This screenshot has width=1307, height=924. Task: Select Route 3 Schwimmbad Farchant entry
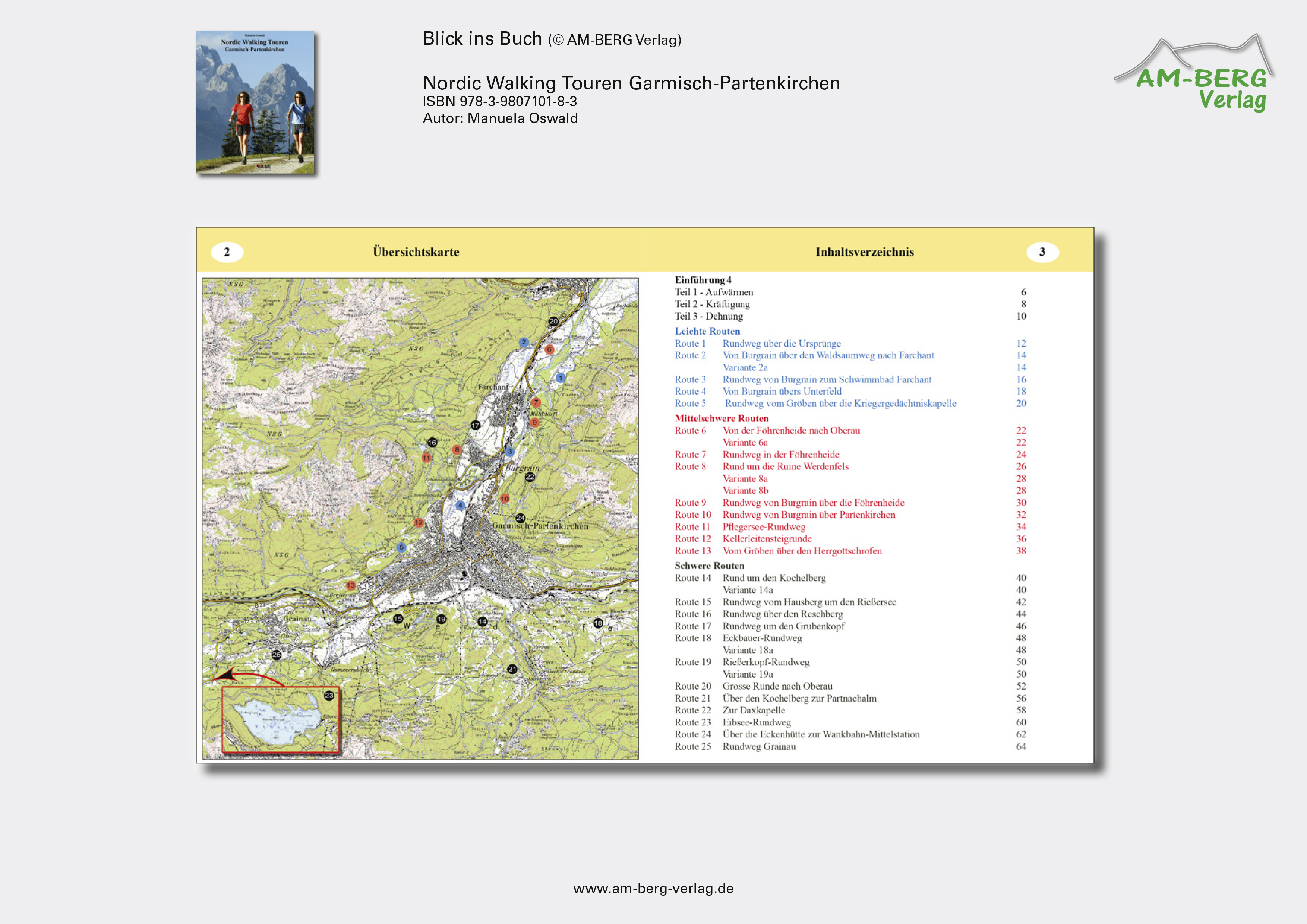click(850, 380)
